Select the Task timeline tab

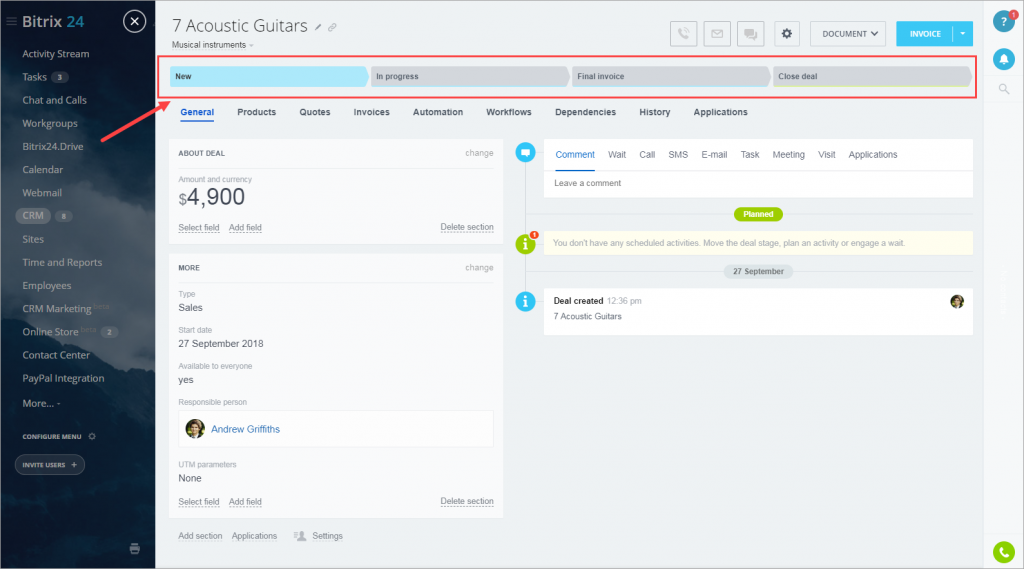click(x=750, y=155)
